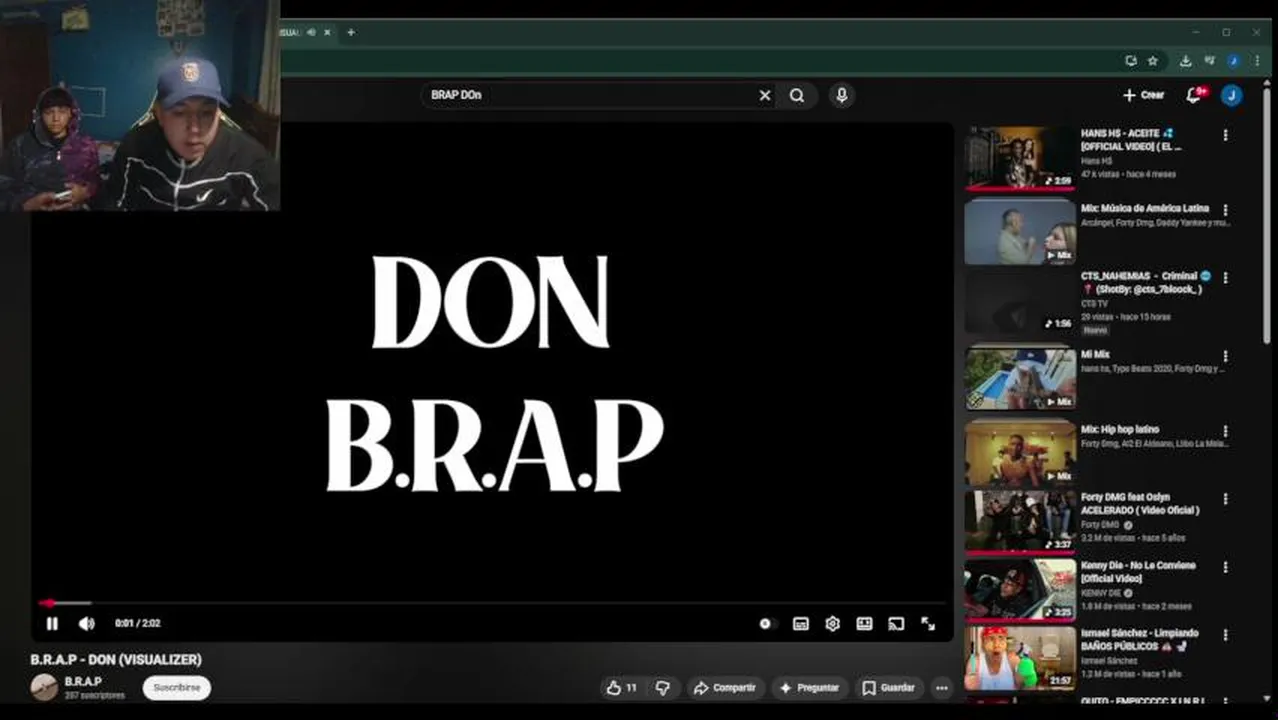The image size is (1278, 720).
Task: Open the Mi Mix thumbnail
Action: click(1020, 378)
